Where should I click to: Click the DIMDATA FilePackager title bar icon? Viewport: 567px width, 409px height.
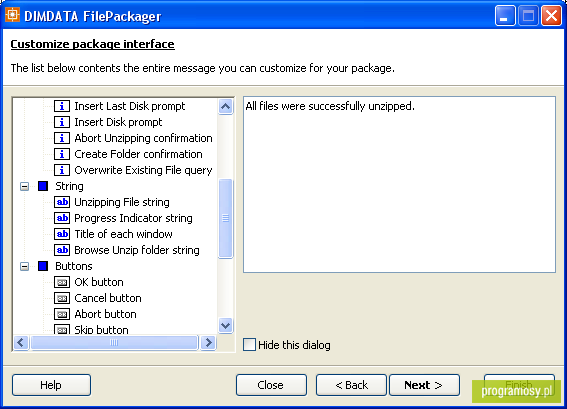tap(12, 15)
